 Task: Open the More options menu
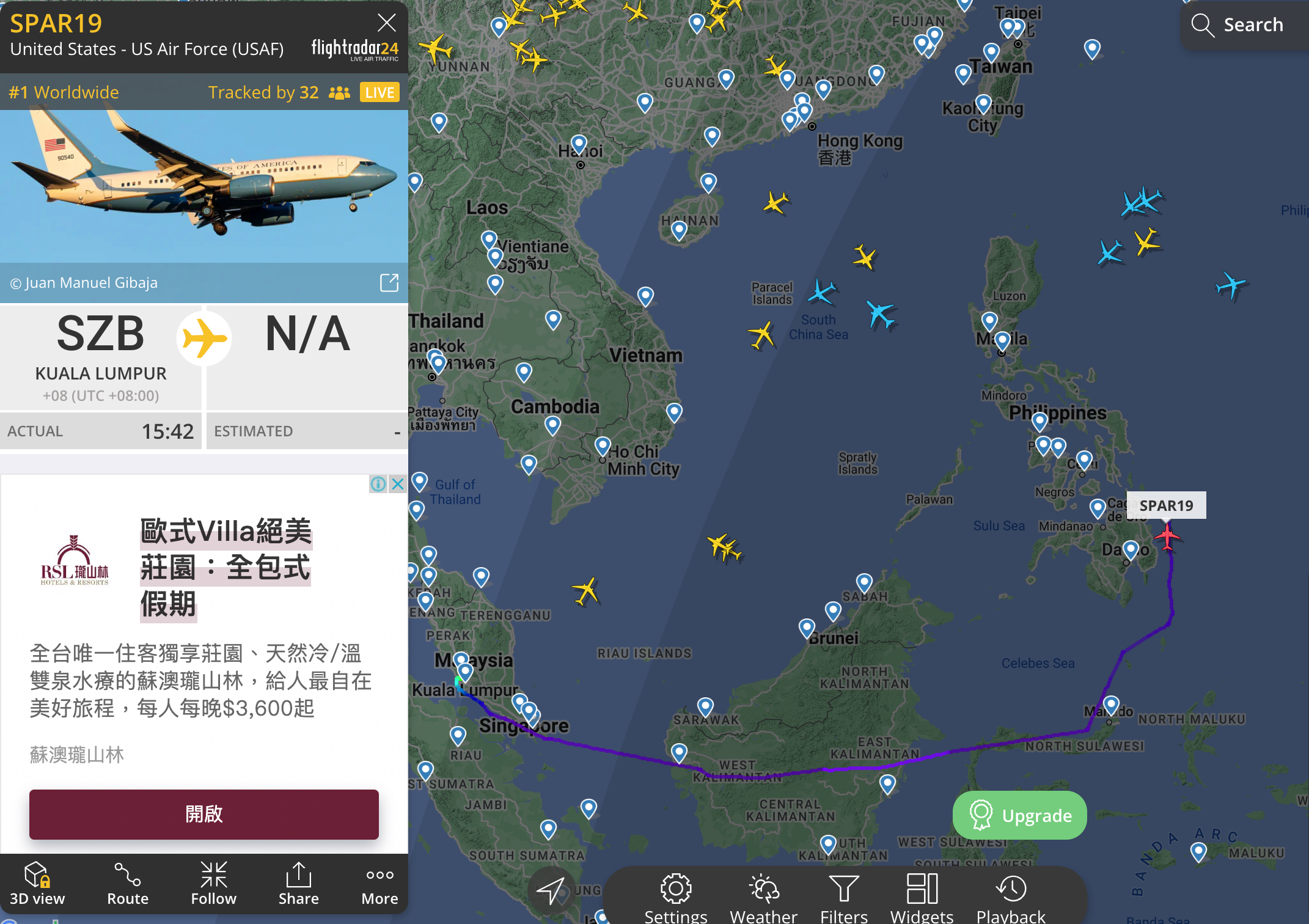pos(380,884)
